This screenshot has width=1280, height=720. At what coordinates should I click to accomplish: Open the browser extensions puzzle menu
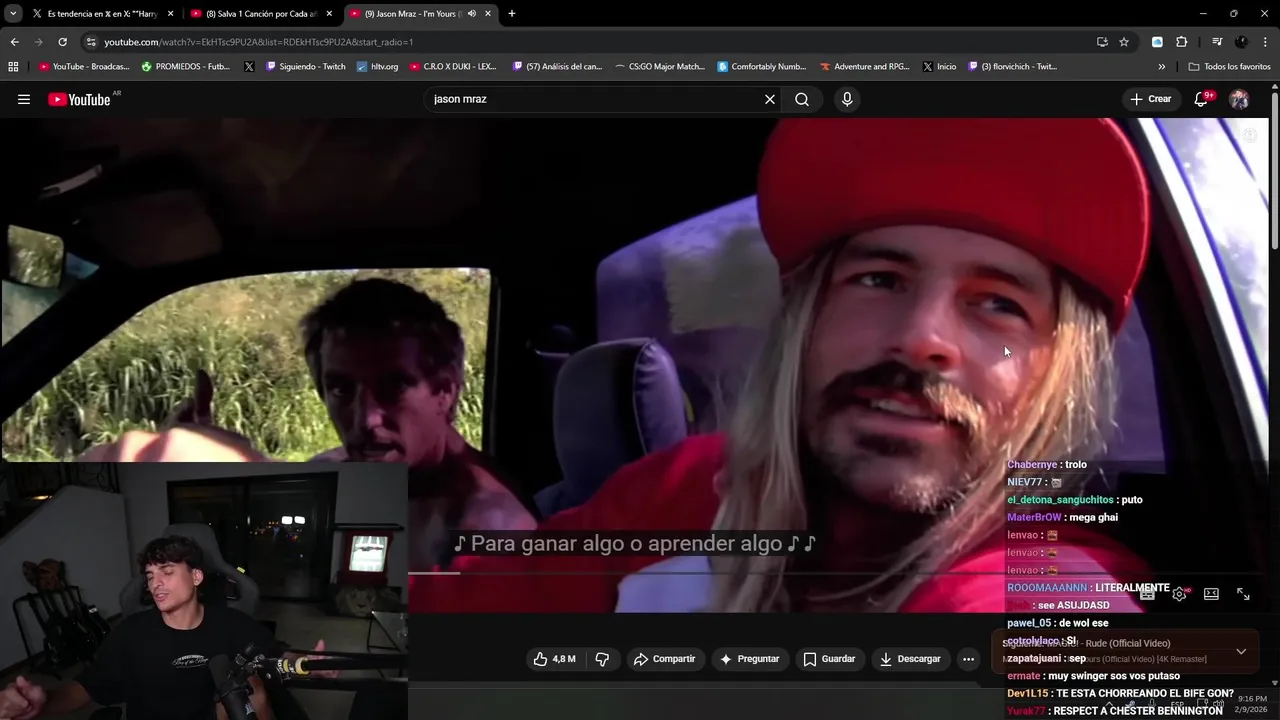(x=1182, y=42)
